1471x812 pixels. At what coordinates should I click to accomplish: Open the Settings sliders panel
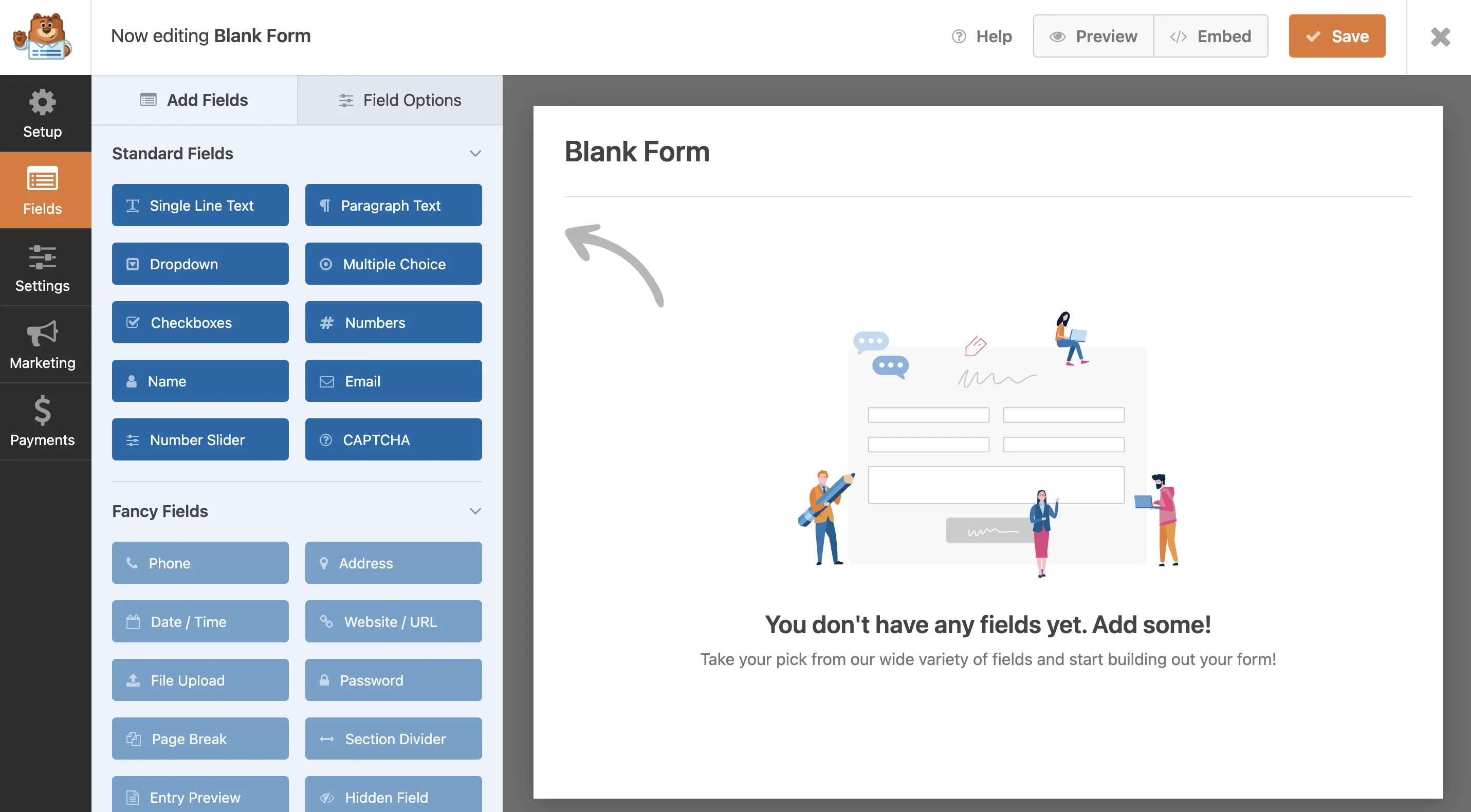point(43,268)
